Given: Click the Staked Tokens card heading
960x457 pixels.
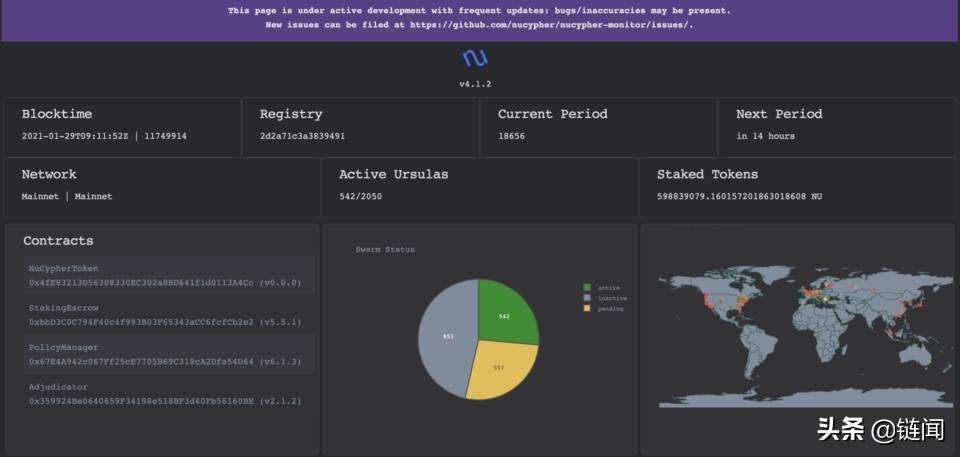Looking at the screenshot, I should pyautogui.click(x=707, y=175).
